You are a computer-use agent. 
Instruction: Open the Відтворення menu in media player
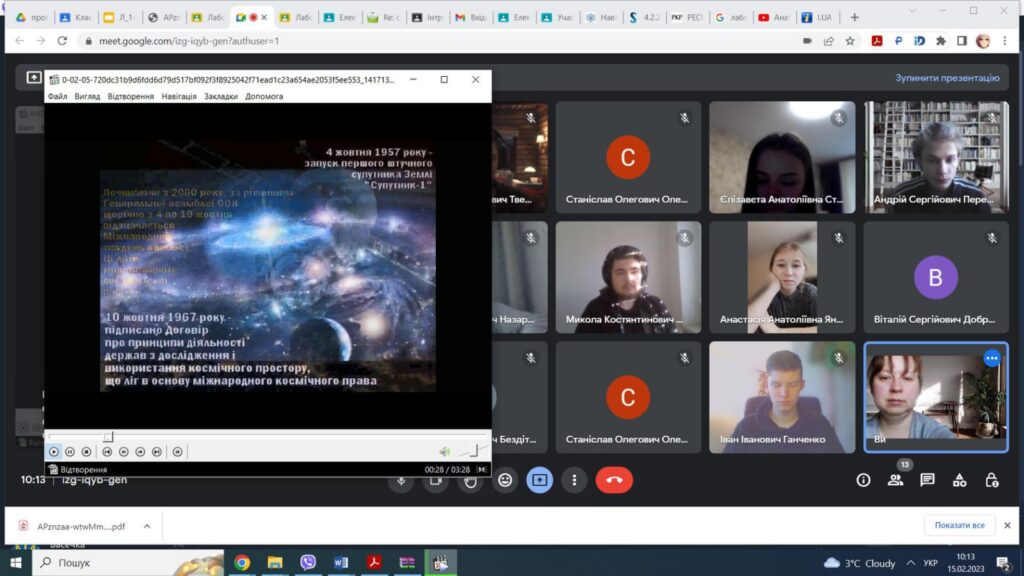point(130,97)
